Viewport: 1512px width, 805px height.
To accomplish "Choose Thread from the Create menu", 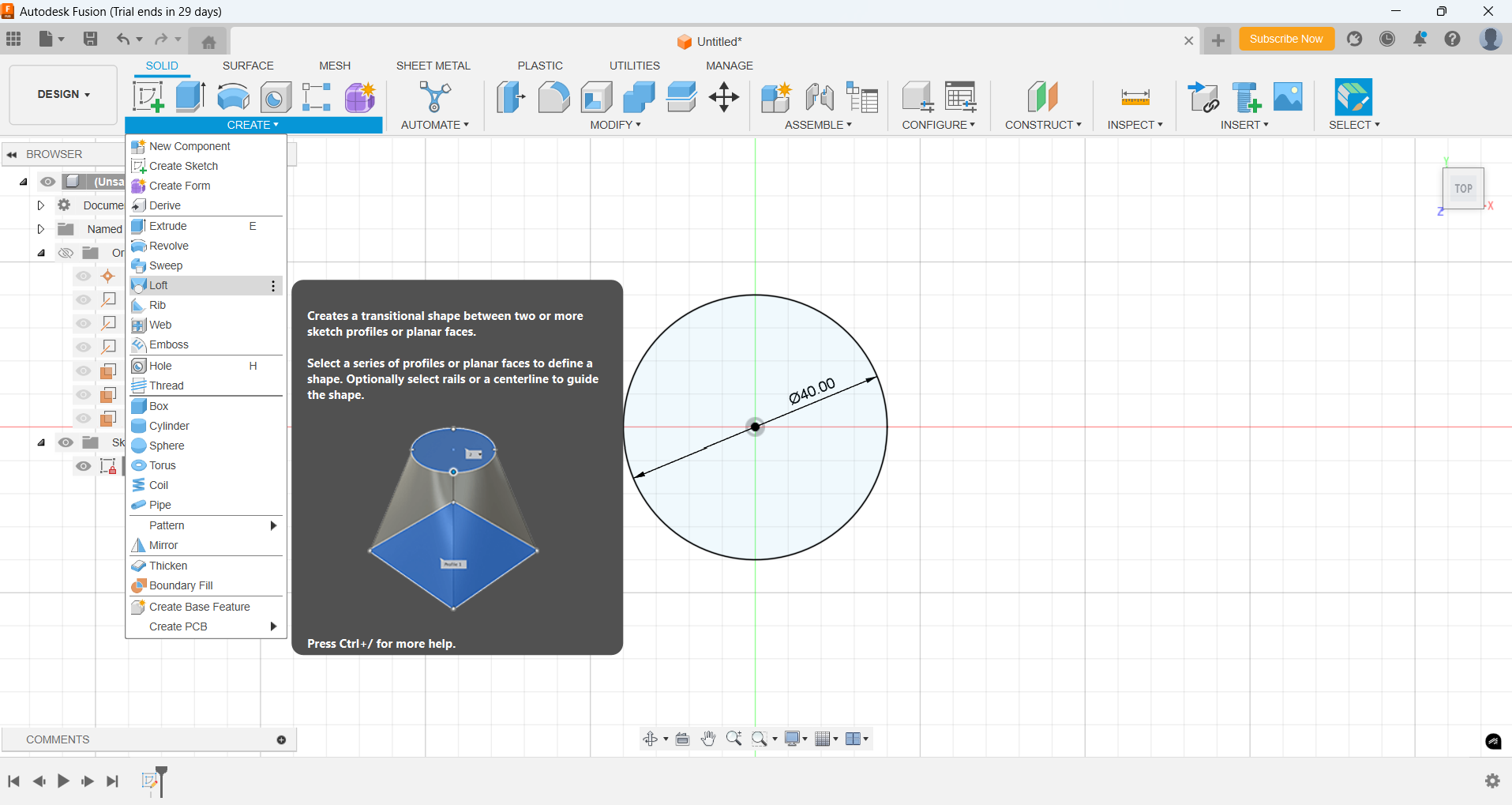I will tap(205, 386).
